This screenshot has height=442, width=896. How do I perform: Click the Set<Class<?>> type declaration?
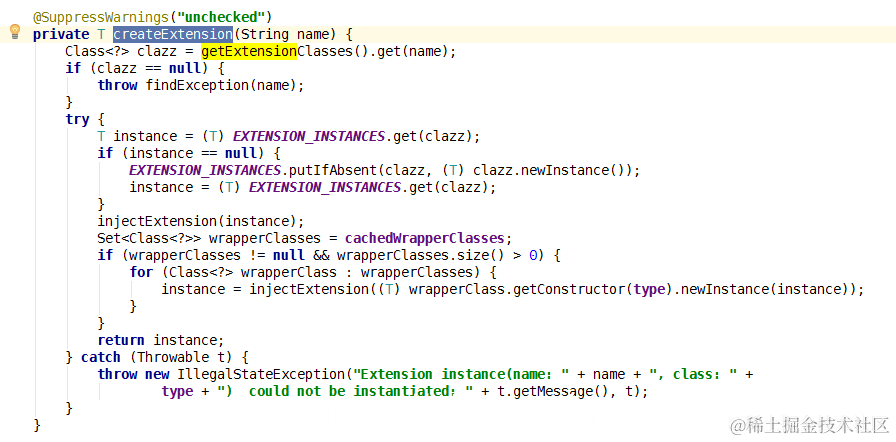149,238
